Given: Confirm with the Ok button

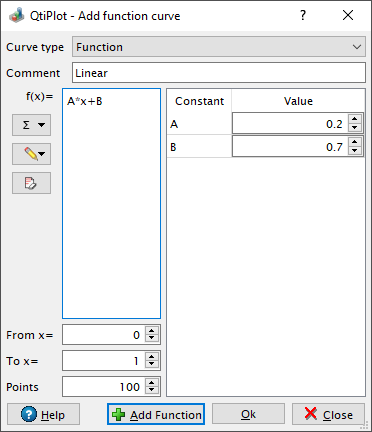Looking at the screenshot, I should coord(248,414).
